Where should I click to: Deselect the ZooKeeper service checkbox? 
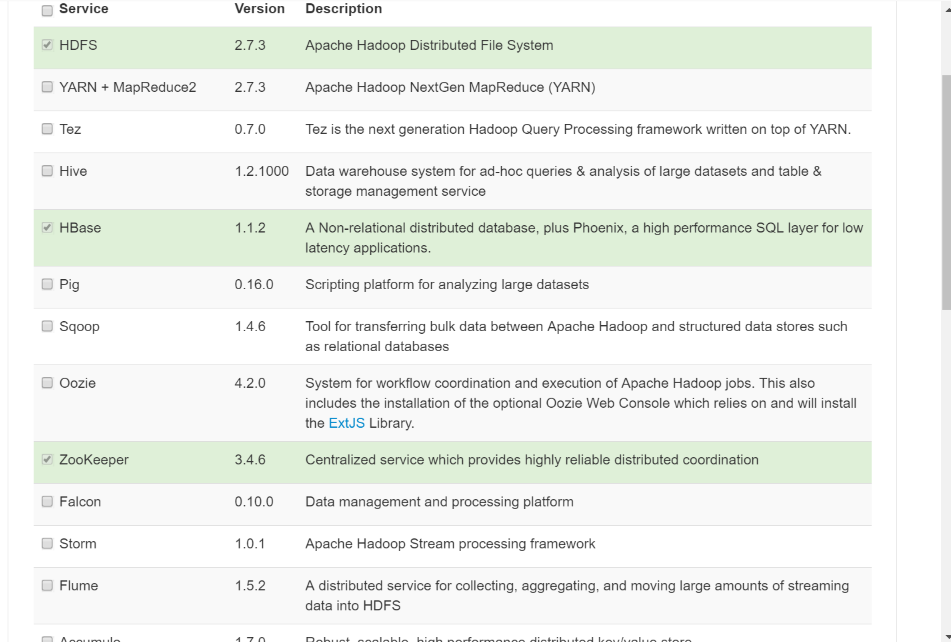pos(47,461)
